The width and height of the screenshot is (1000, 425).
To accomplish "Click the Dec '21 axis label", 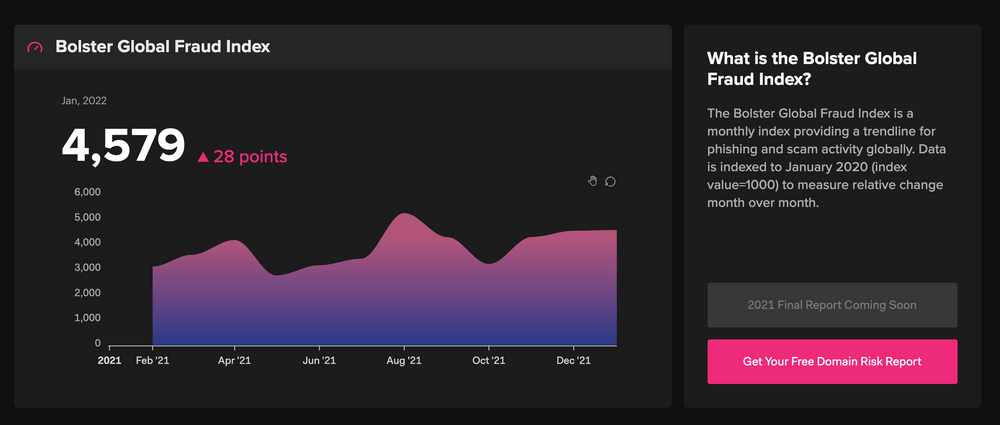I will [x=574, y=361].
